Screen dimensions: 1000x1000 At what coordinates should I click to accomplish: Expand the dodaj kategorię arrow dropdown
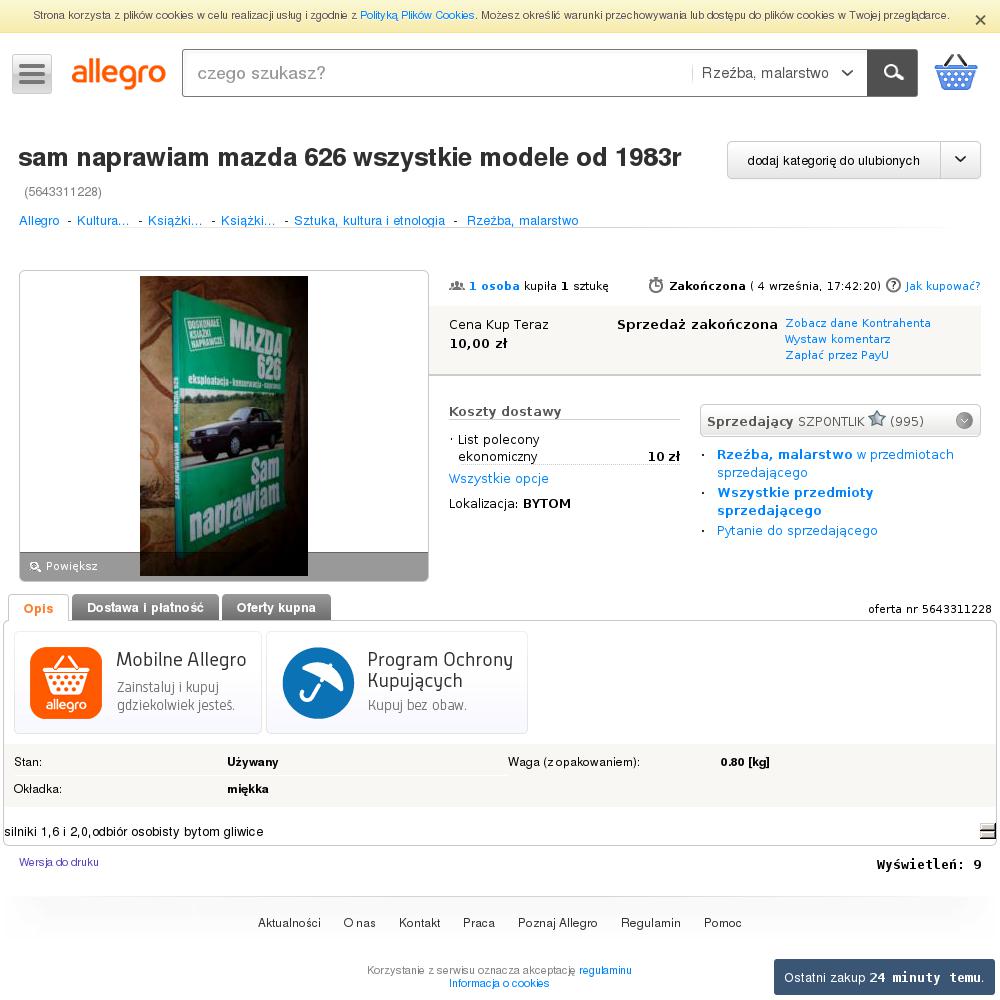[x=960, y=160]
